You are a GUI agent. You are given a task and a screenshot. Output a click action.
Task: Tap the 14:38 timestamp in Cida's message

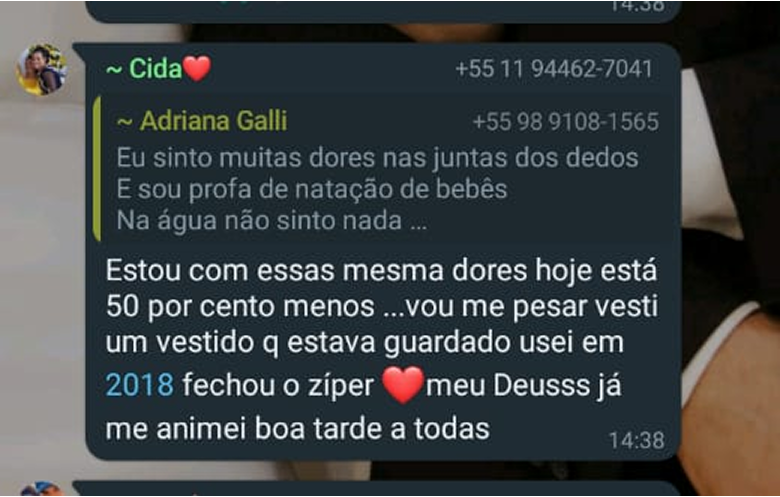637,440
